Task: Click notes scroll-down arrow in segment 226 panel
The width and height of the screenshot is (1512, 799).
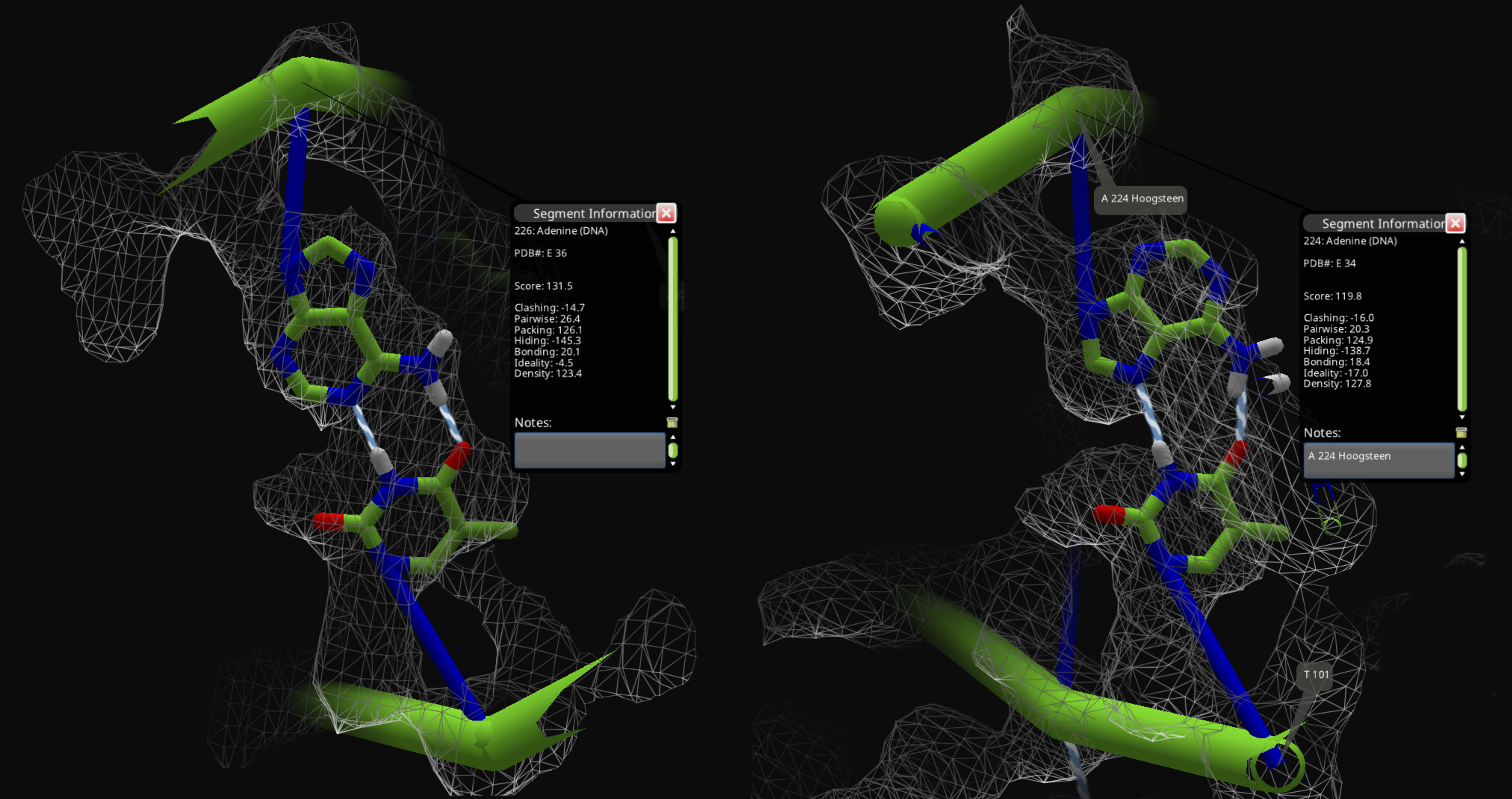Action: pos(673,463)
